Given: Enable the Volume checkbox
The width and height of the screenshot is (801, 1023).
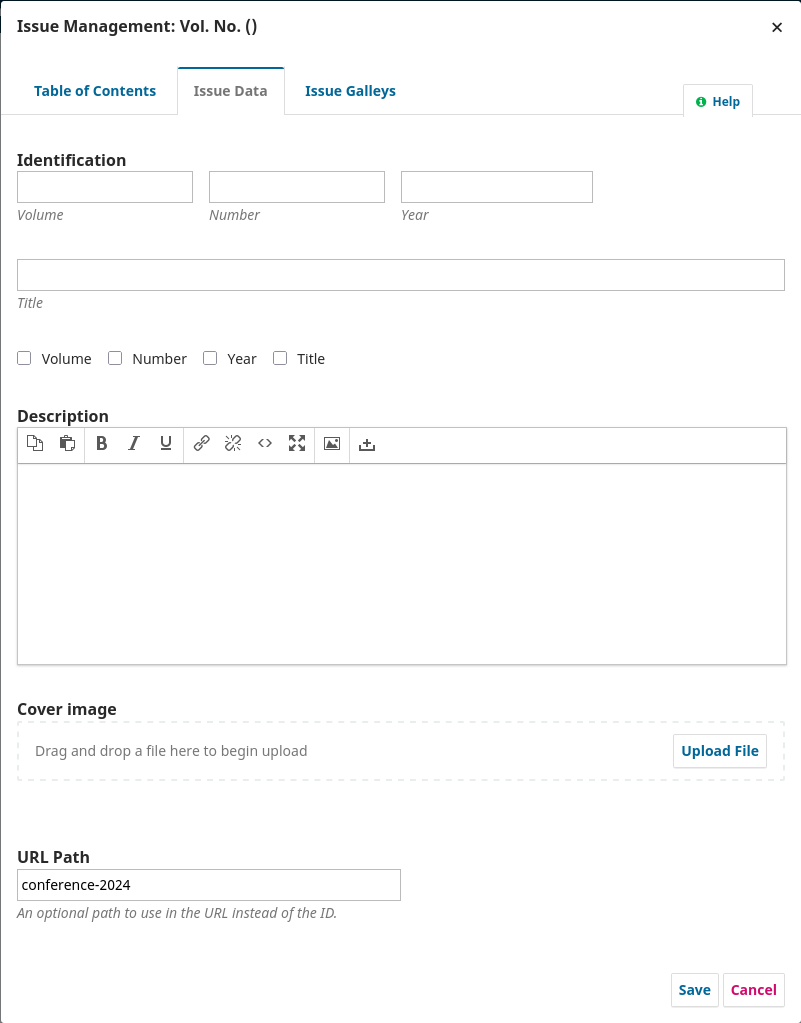Looking at the screenshot, I should (x=25, y=358).
